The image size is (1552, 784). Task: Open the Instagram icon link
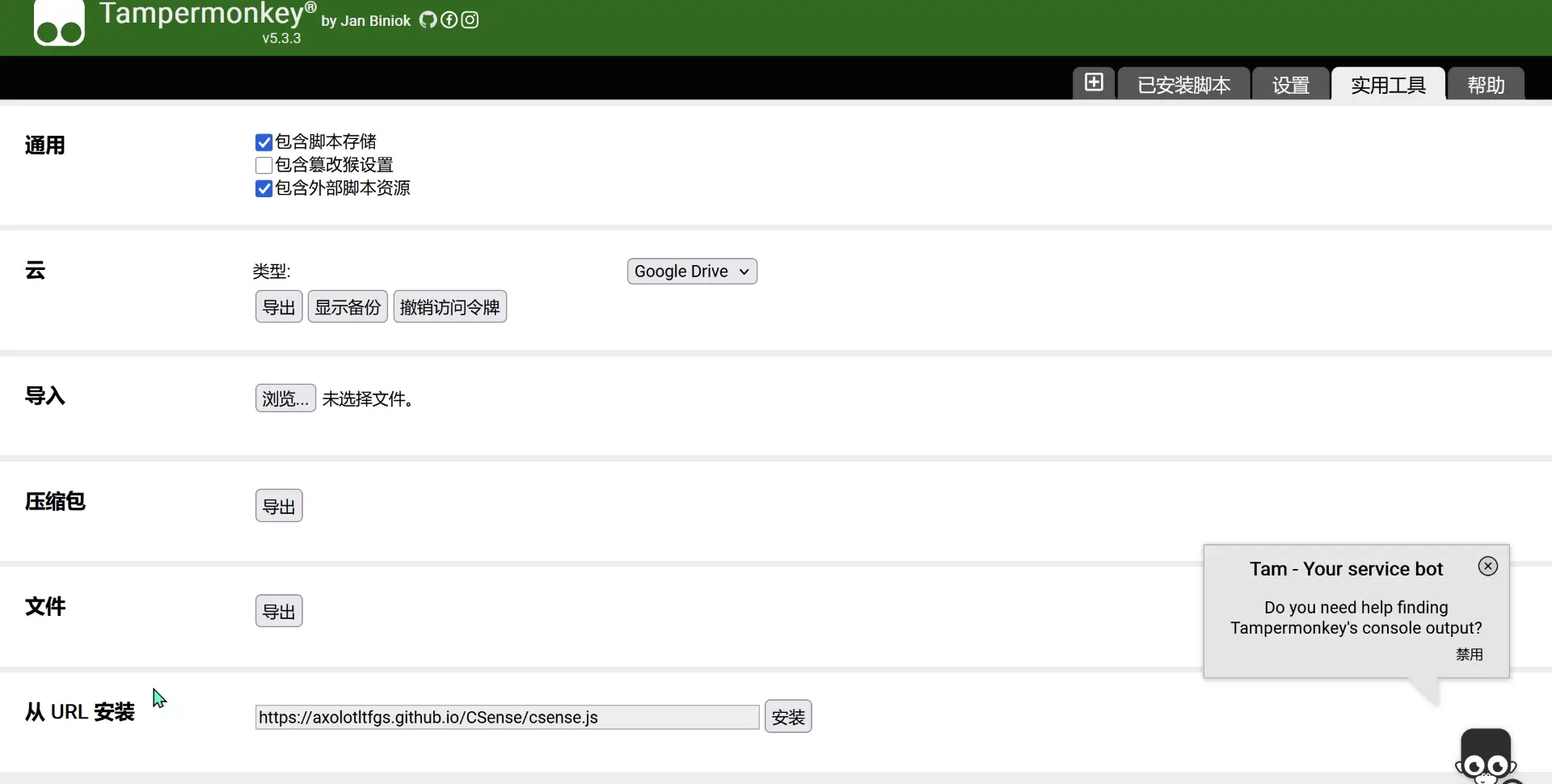(470, 20)
